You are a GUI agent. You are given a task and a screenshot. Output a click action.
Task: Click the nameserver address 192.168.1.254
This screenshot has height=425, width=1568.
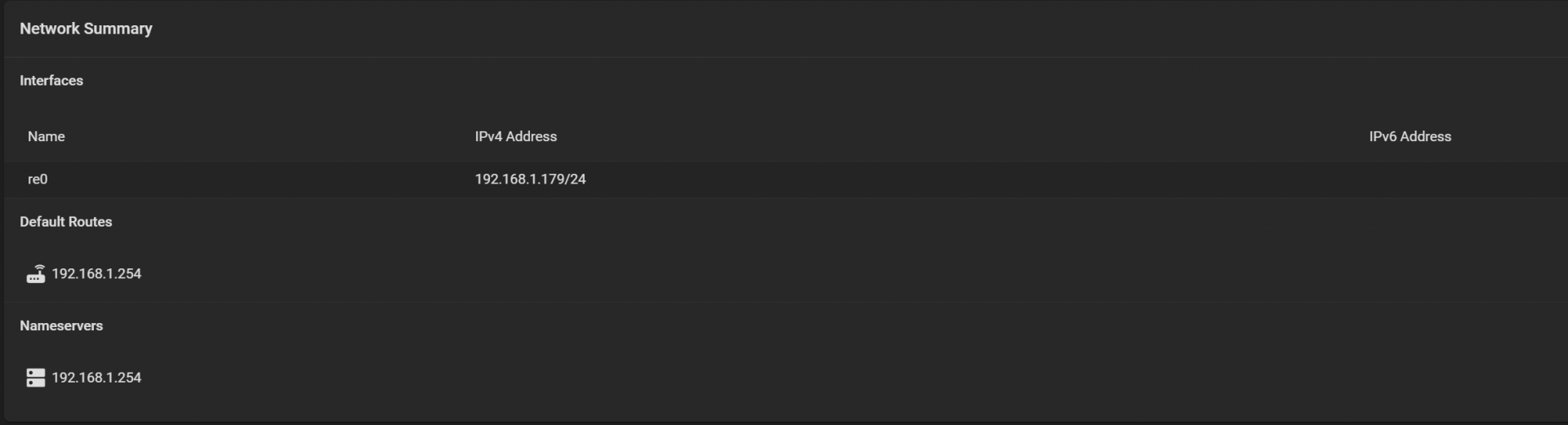pos(96,378)
